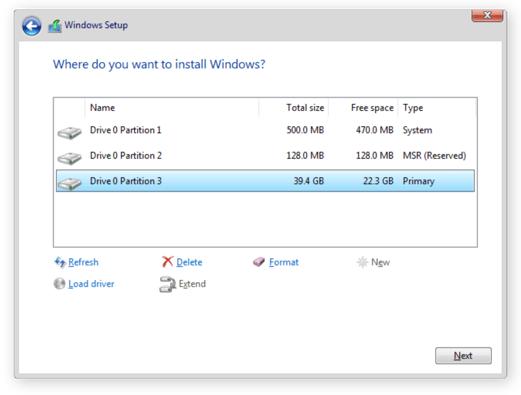Click the Extend link
The width and height of the screenshot is (521, 395).
(x=192, y=284)
